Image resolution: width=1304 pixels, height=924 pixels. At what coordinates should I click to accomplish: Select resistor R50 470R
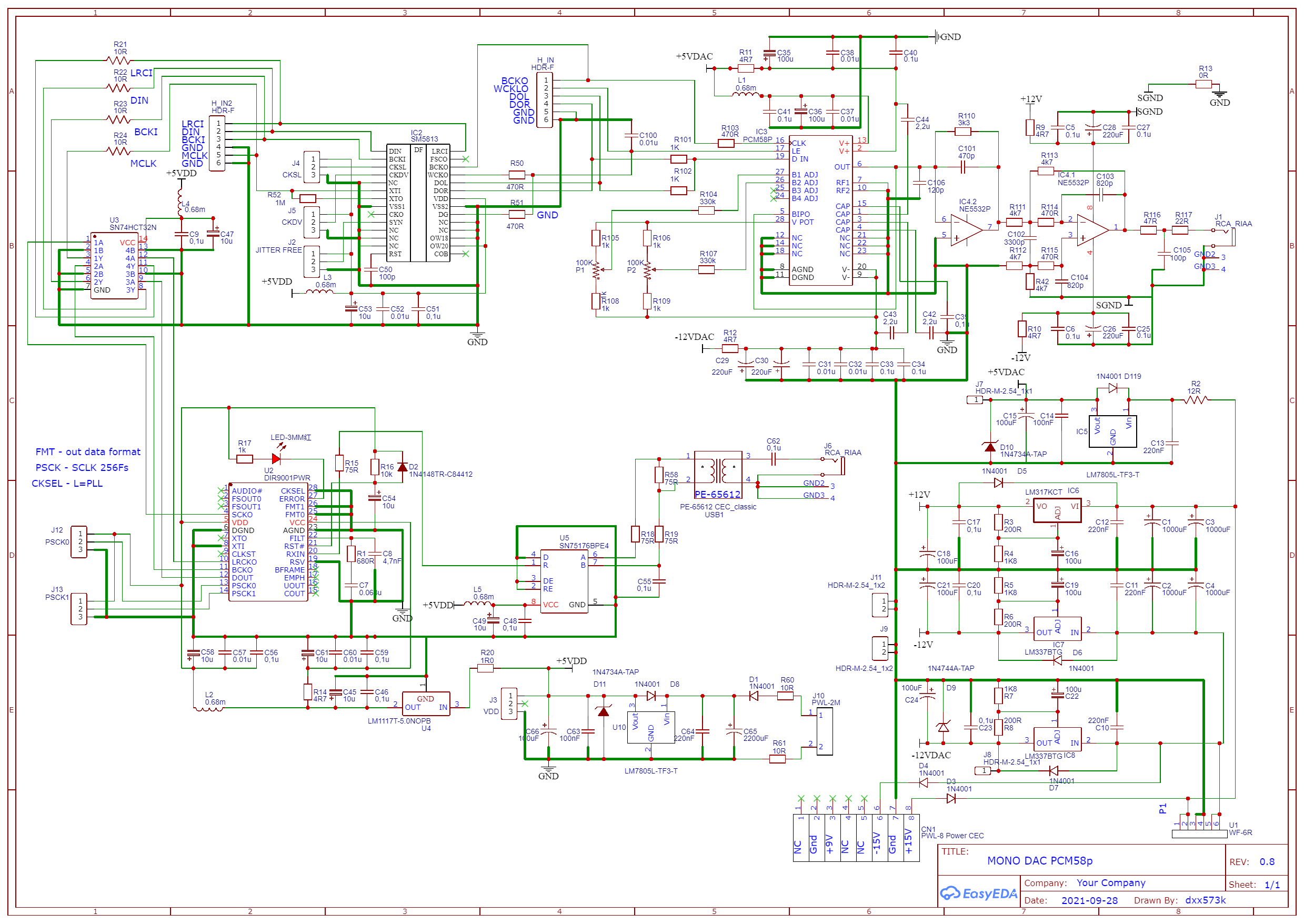[517, 175]
